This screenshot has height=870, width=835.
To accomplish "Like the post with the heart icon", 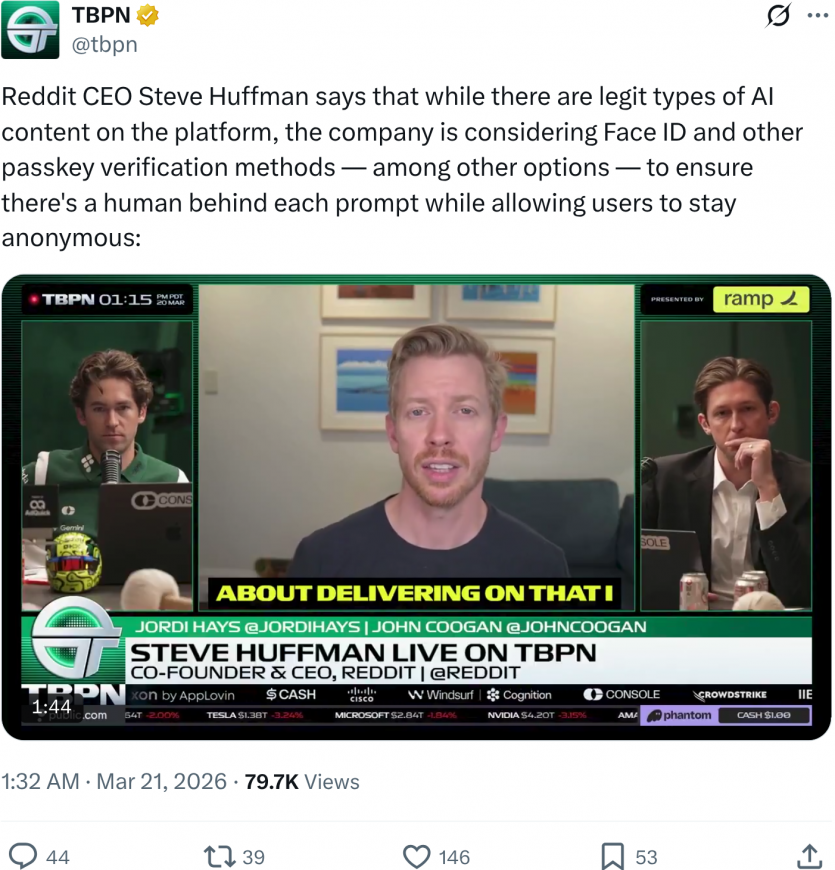I will (417, 856).
